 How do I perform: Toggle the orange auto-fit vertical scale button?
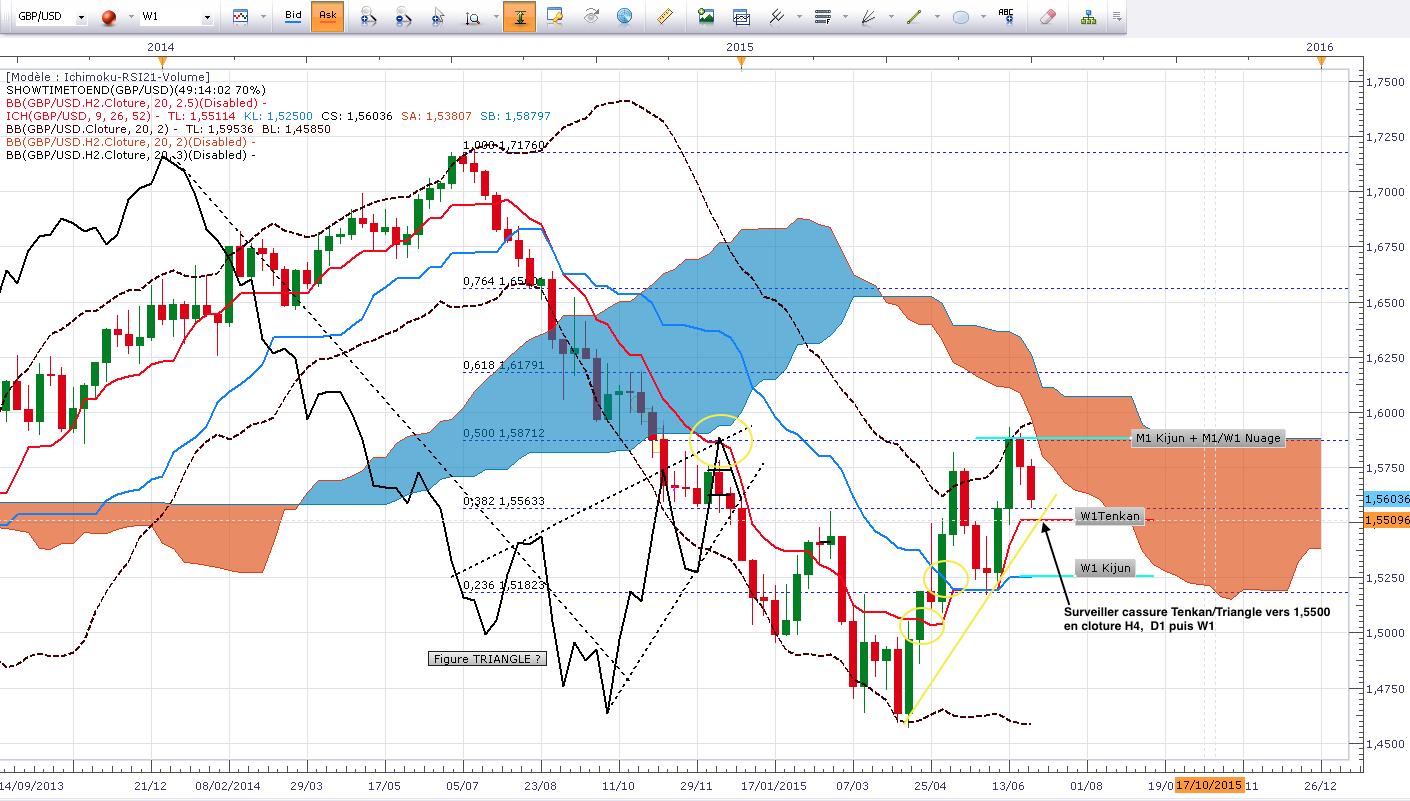tap(519, 17)
